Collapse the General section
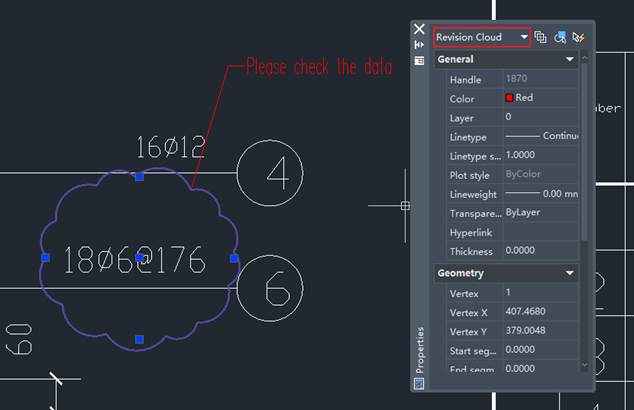634x410 pixels. (570, 60)
